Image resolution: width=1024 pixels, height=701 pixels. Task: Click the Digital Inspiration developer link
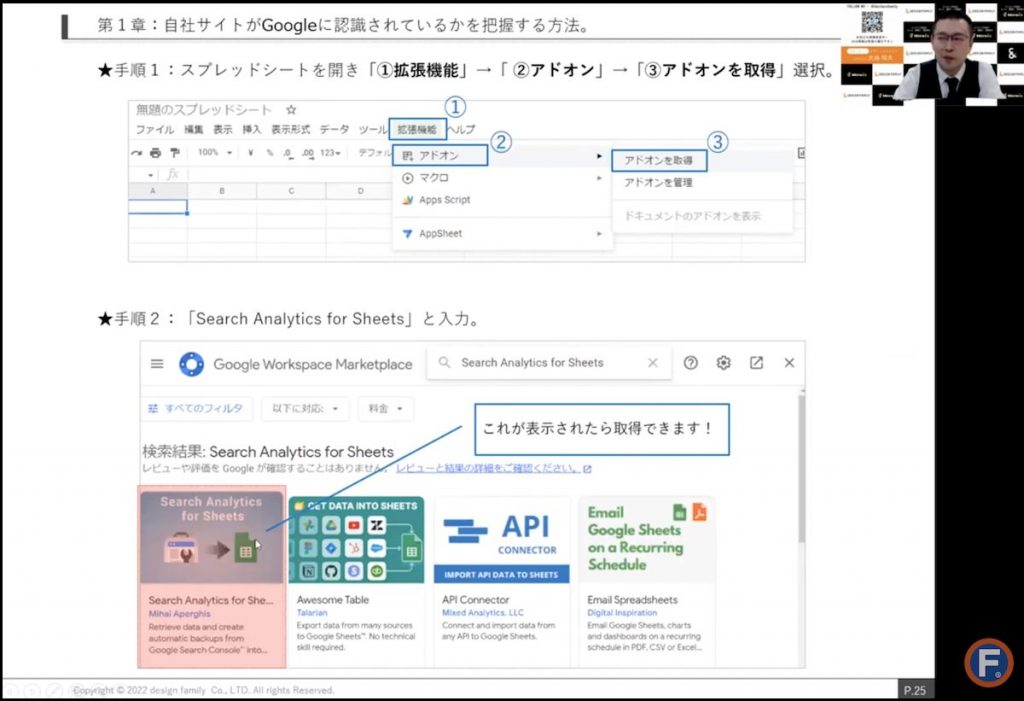622,613
